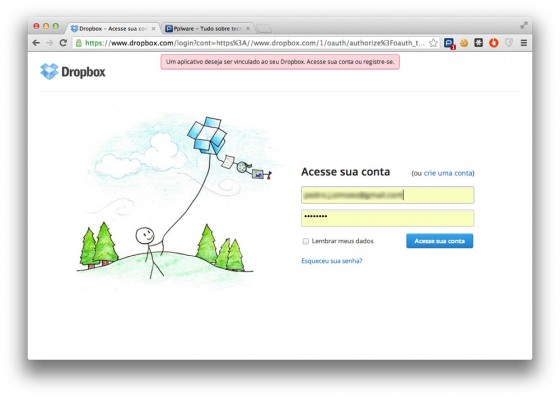Close the Pplware tab
This screenshot has height=398, width=560.
click(x=248, y=29)
